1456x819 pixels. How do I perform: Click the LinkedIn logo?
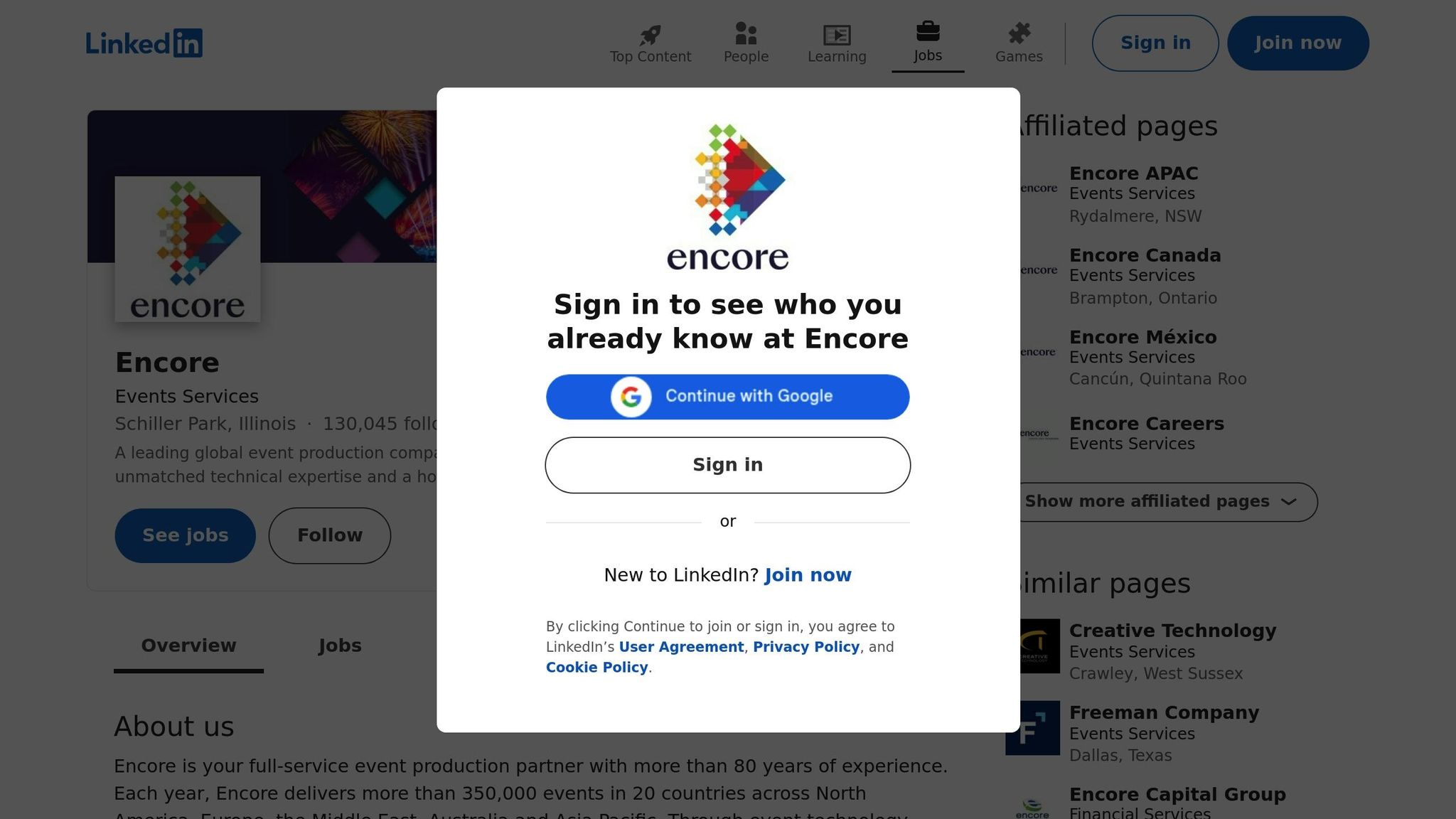pos(144,43)
